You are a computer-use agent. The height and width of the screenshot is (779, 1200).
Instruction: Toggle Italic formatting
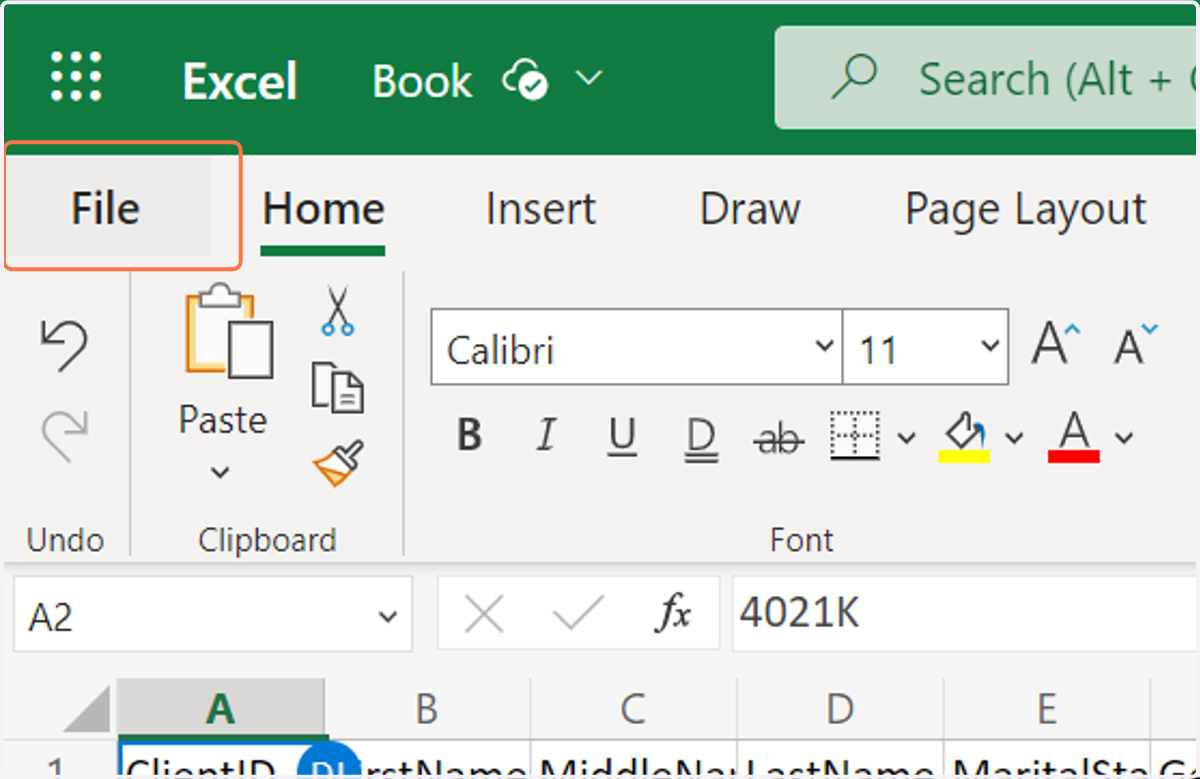click(x=545, y=436)
